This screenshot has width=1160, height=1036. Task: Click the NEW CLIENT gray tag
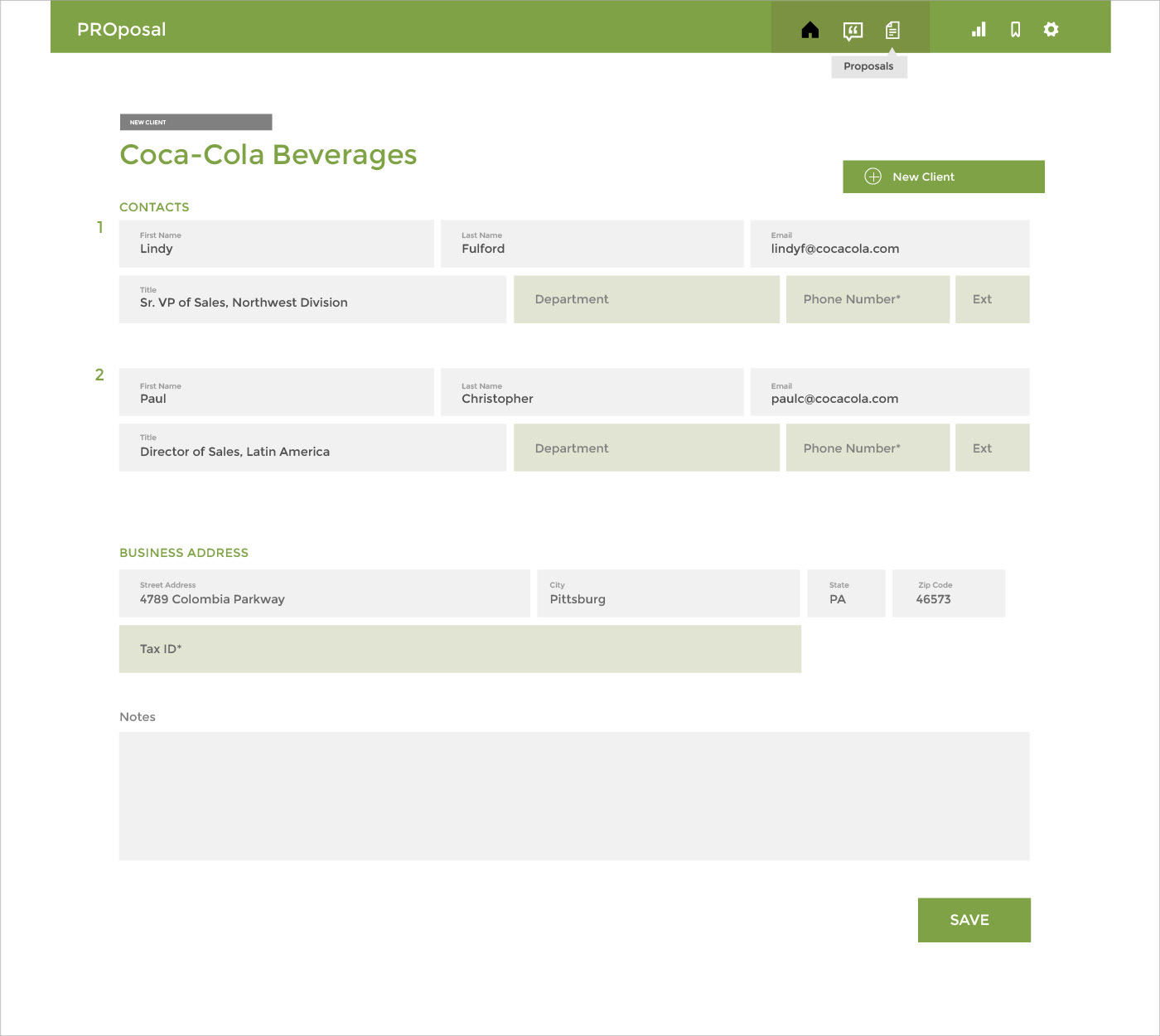(196, 122)
